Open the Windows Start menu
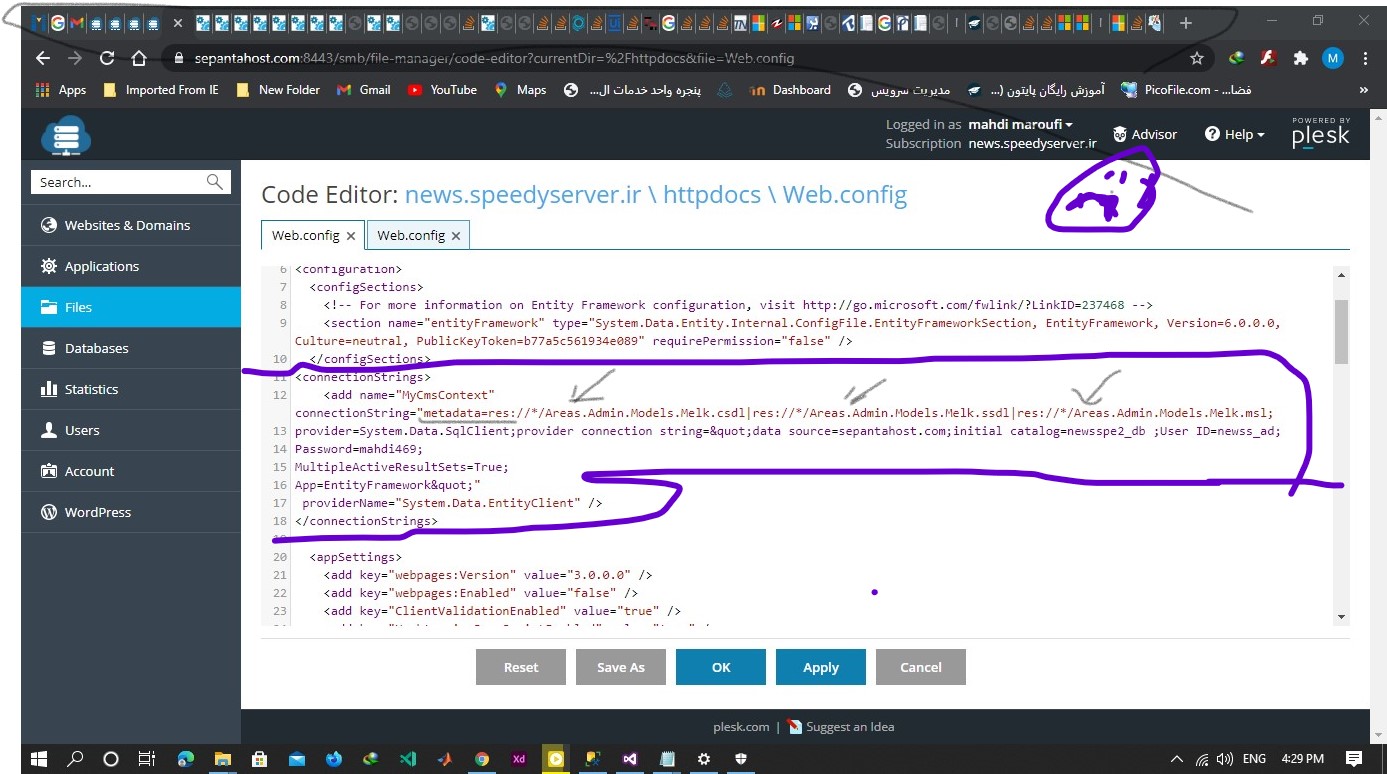 coord(38,759)
